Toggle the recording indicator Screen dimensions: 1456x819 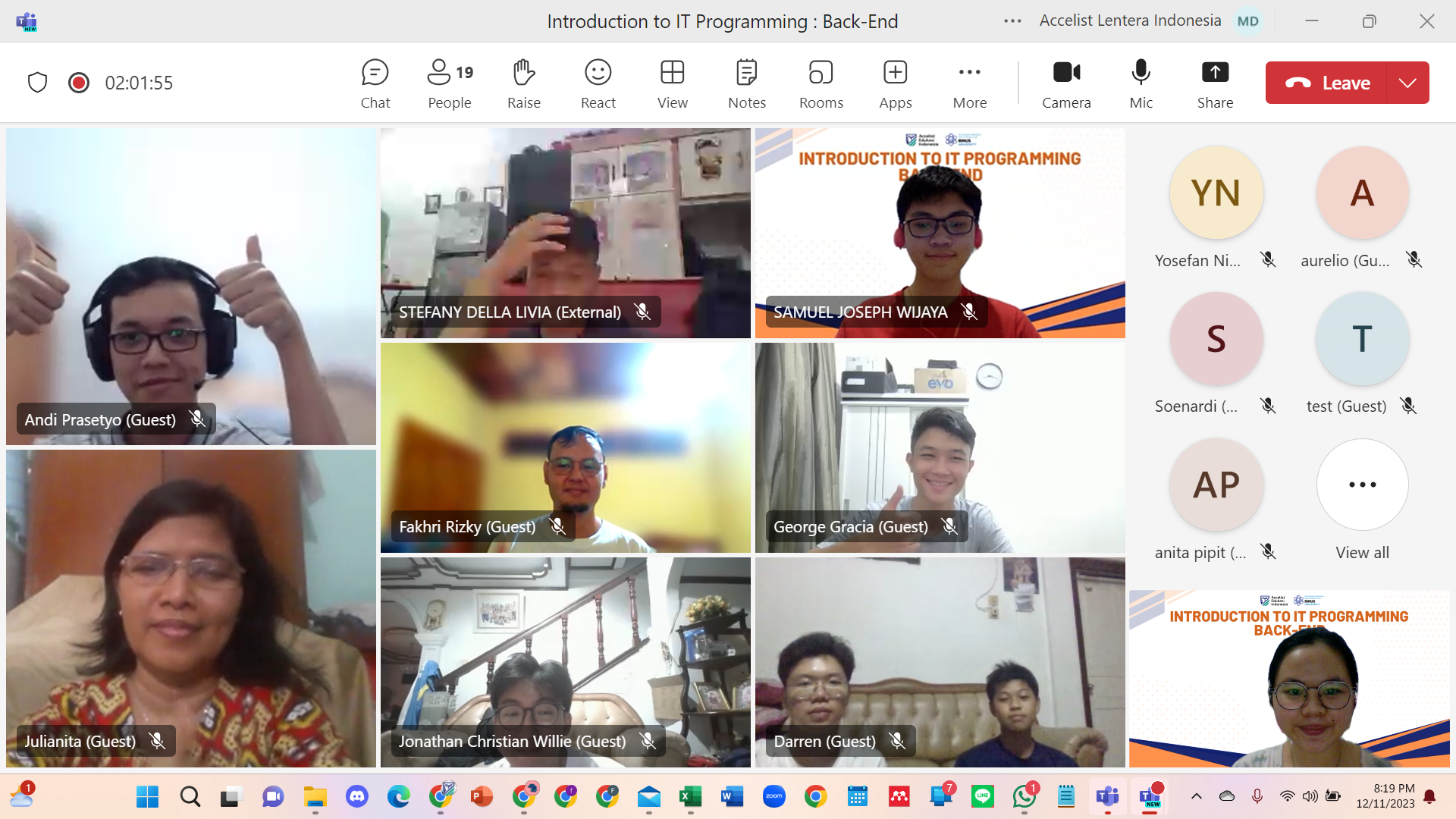(78, 83)
